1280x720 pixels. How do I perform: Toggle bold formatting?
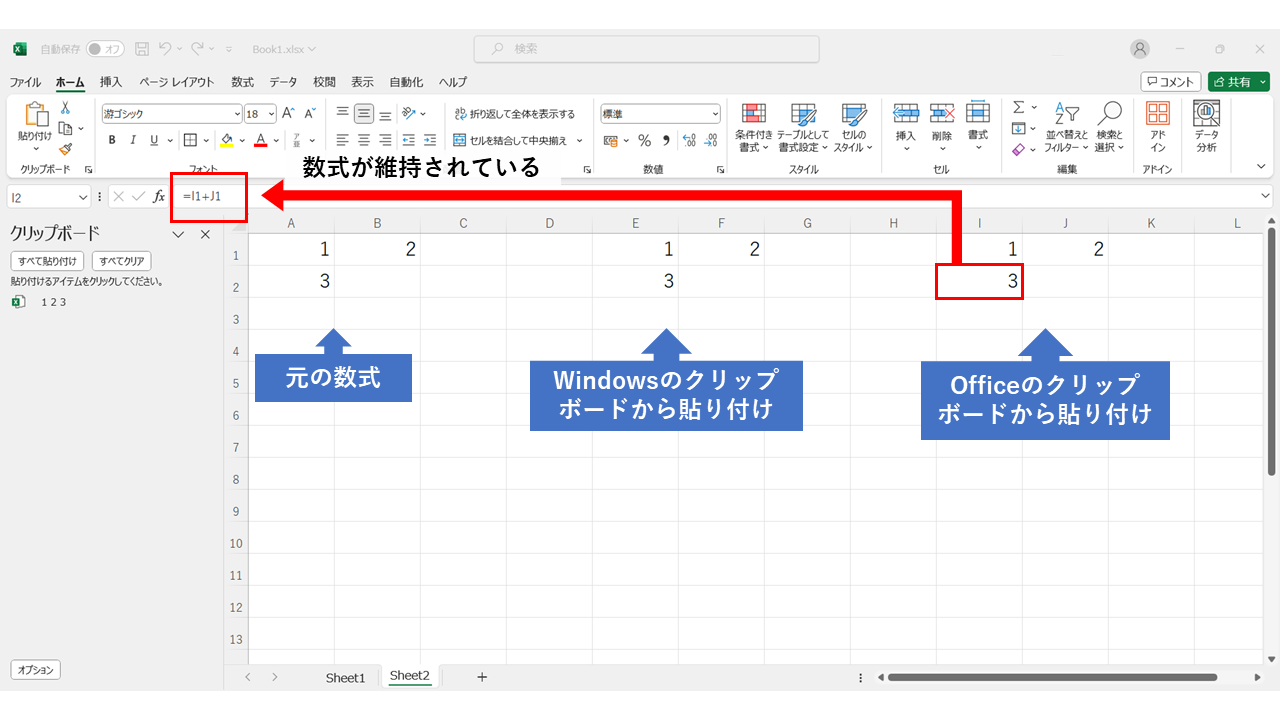(x=112, y=140)
